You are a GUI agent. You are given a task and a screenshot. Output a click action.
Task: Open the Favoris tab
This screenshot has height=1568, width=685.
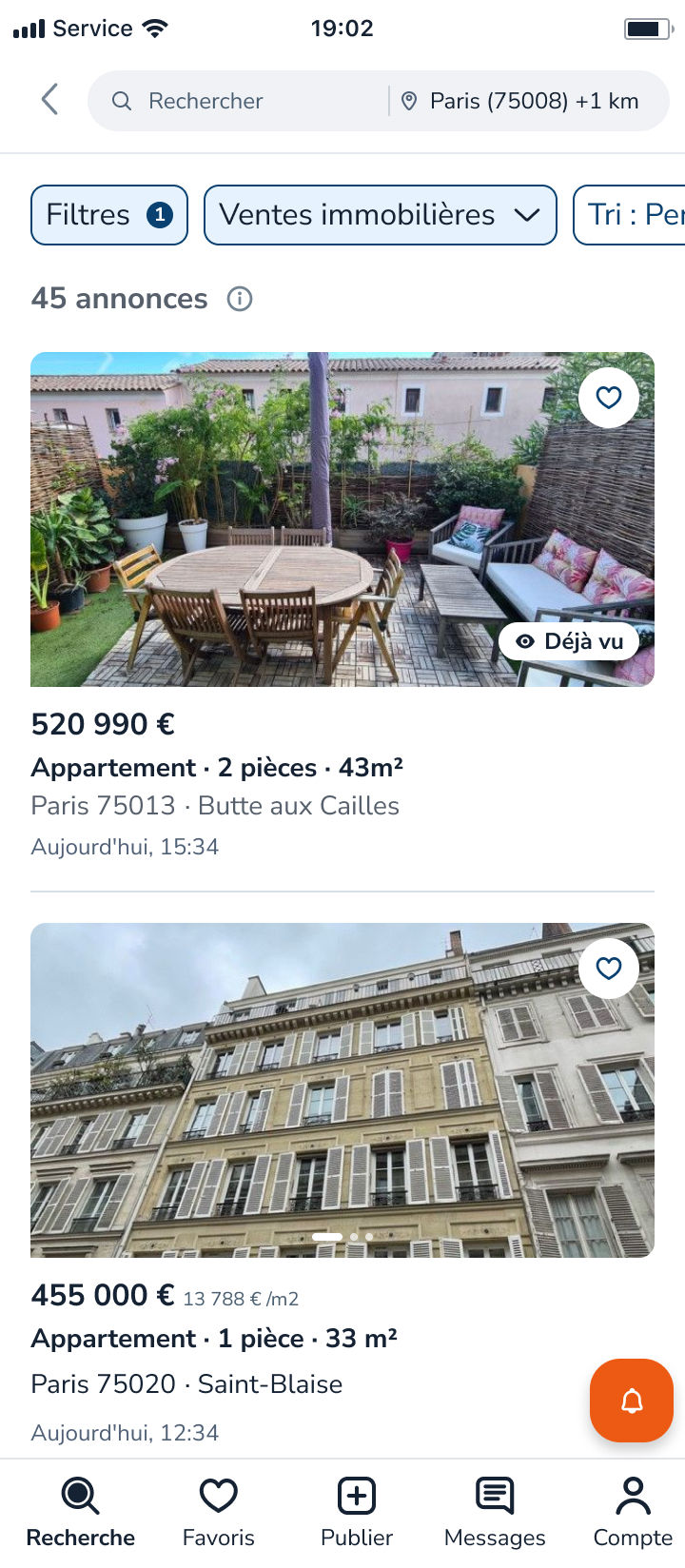point(219,1513)
